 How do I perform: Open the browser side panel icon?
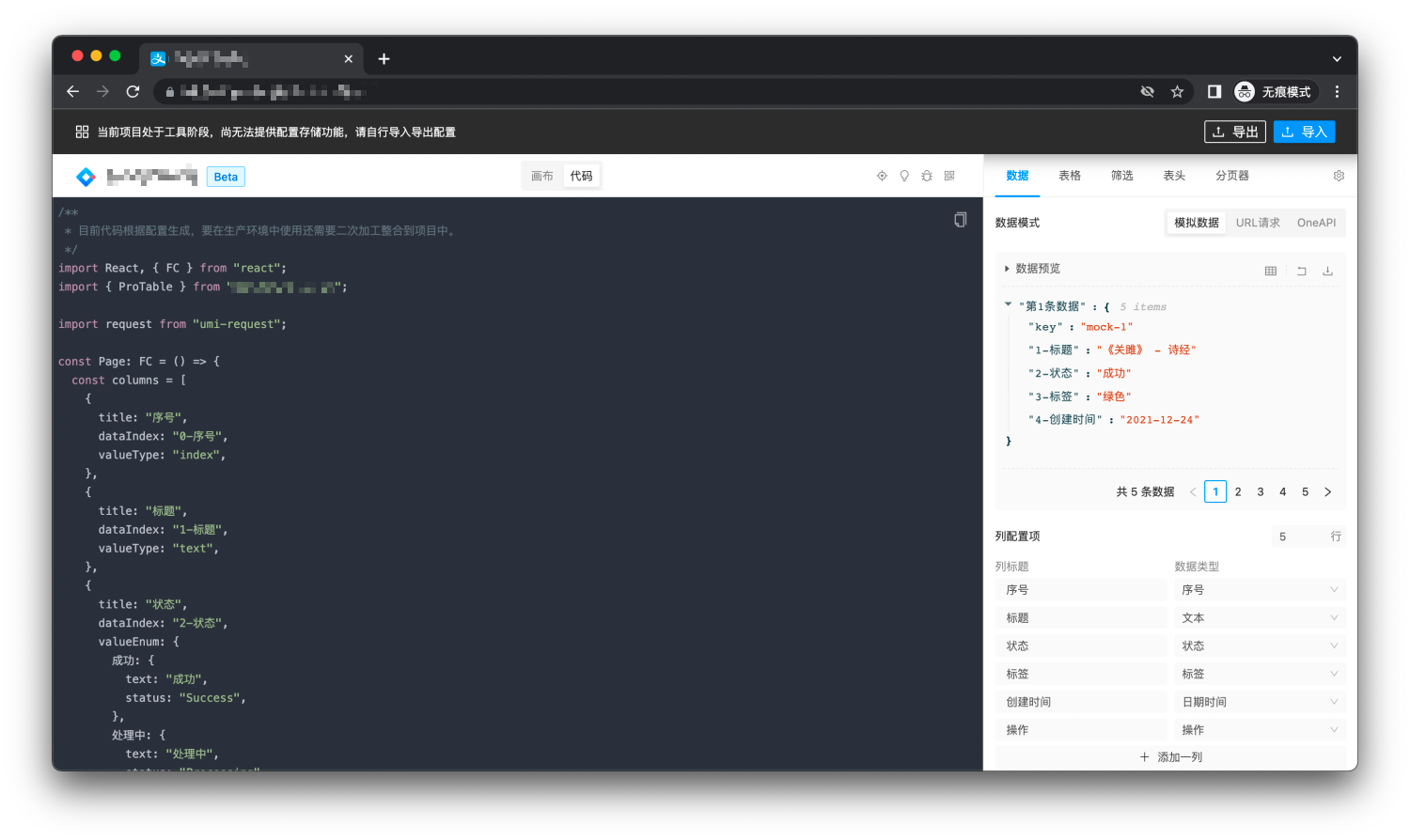tap(1214, 91)
